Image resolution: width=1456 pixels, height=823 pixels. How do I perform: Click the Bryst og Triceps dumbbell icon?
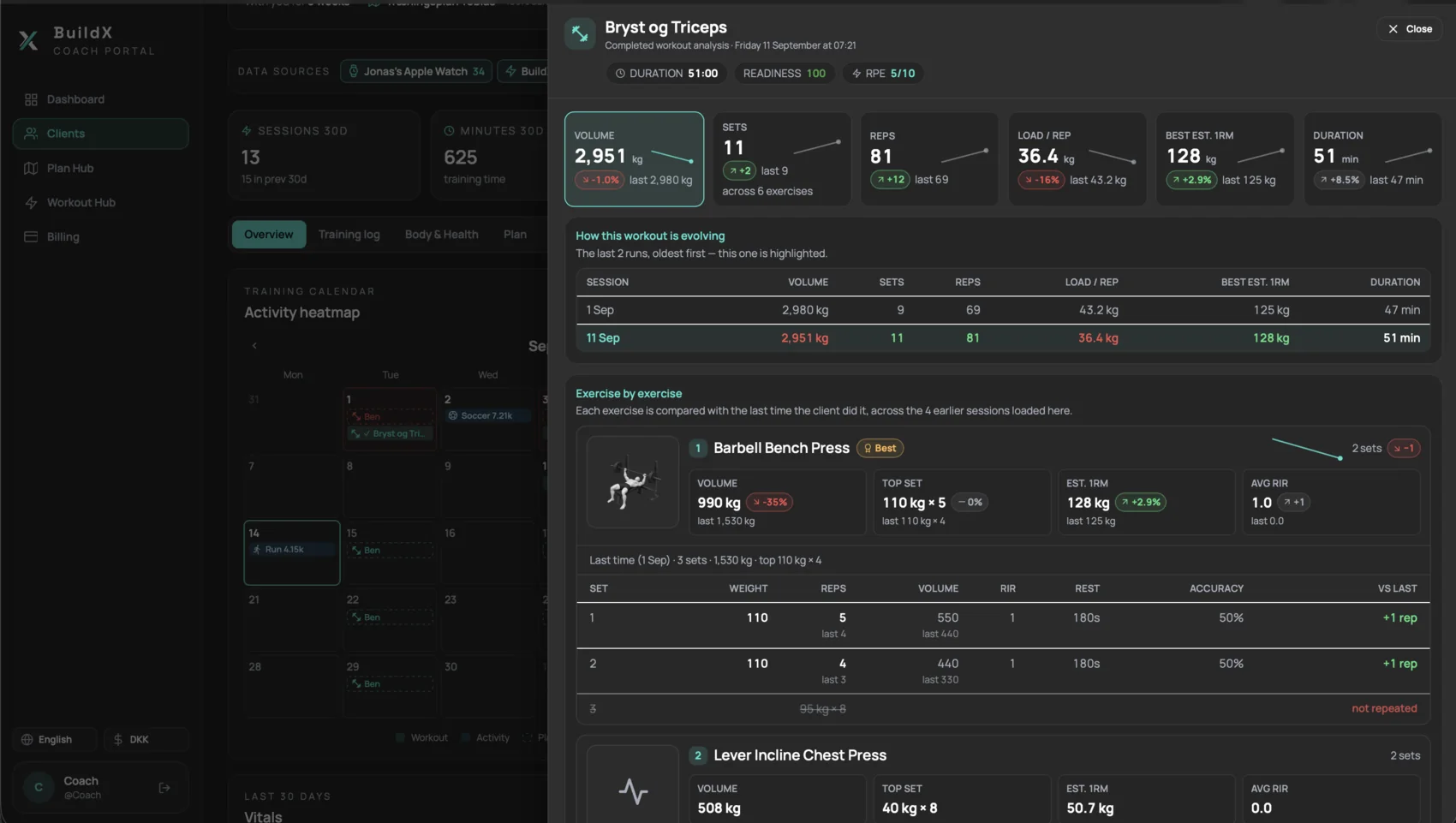click(580, 34)
